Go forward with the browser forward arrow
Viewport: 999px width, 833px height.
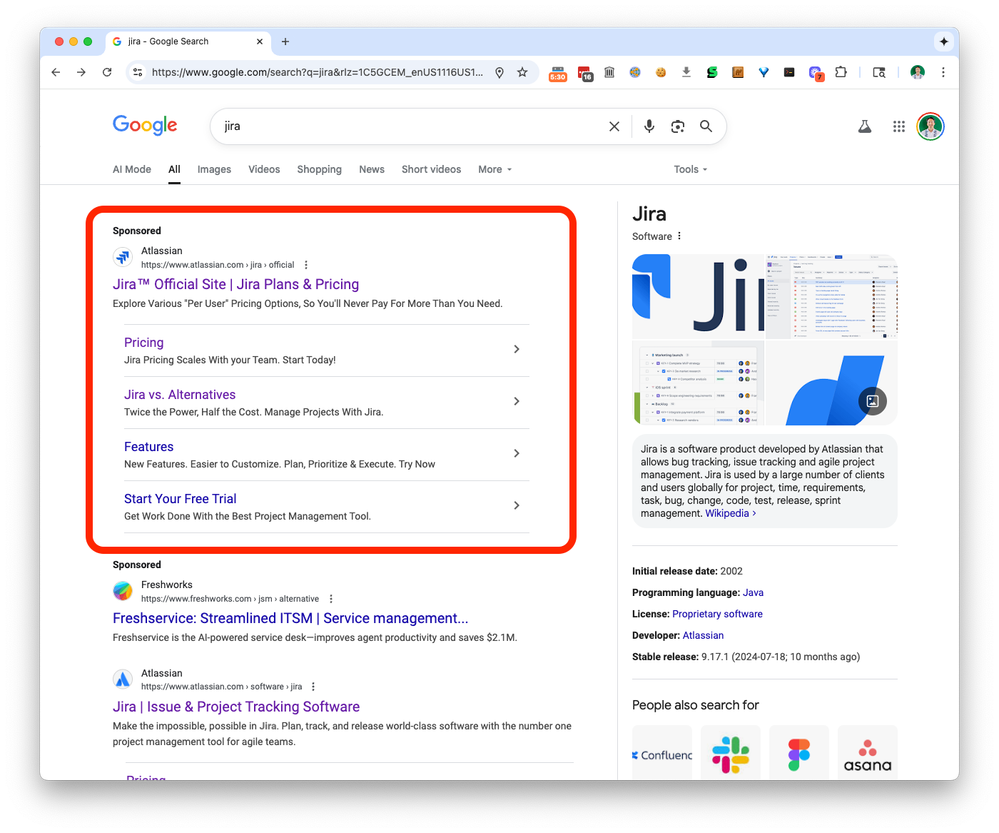pyautogui.click(x=81, y=73)
